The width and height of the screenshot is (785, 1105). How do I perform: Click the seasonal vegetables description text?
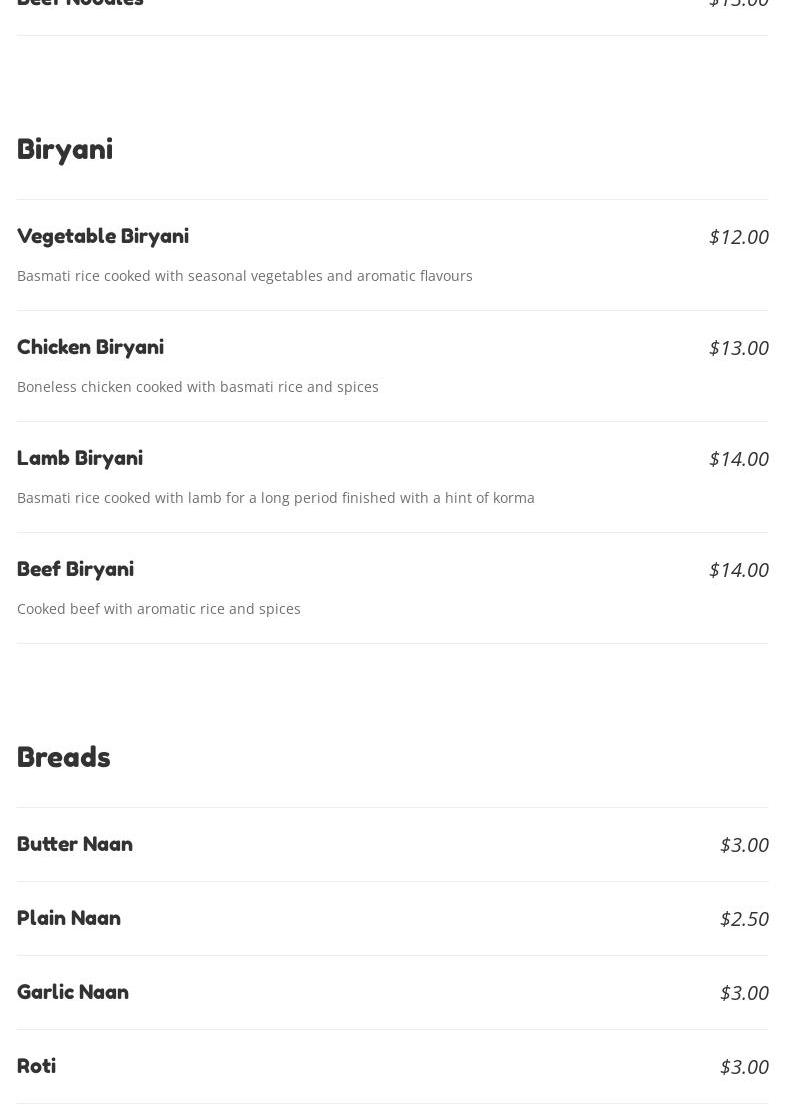(245, 276)
